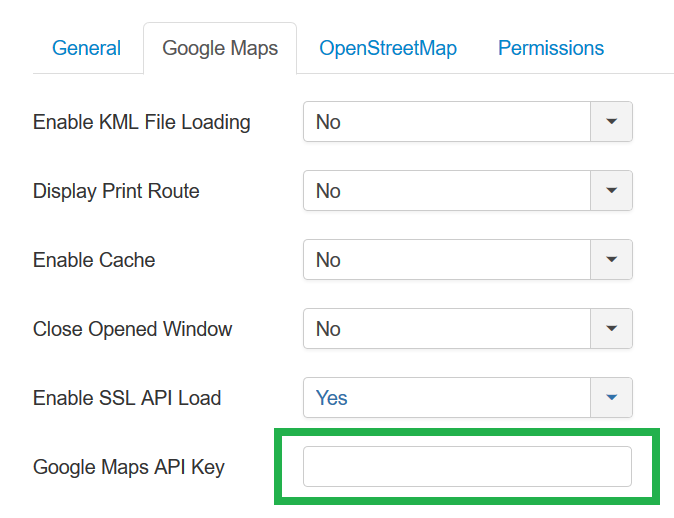
Task: Click the Google Maps API Key label
Action: click(x=129, y=467)
